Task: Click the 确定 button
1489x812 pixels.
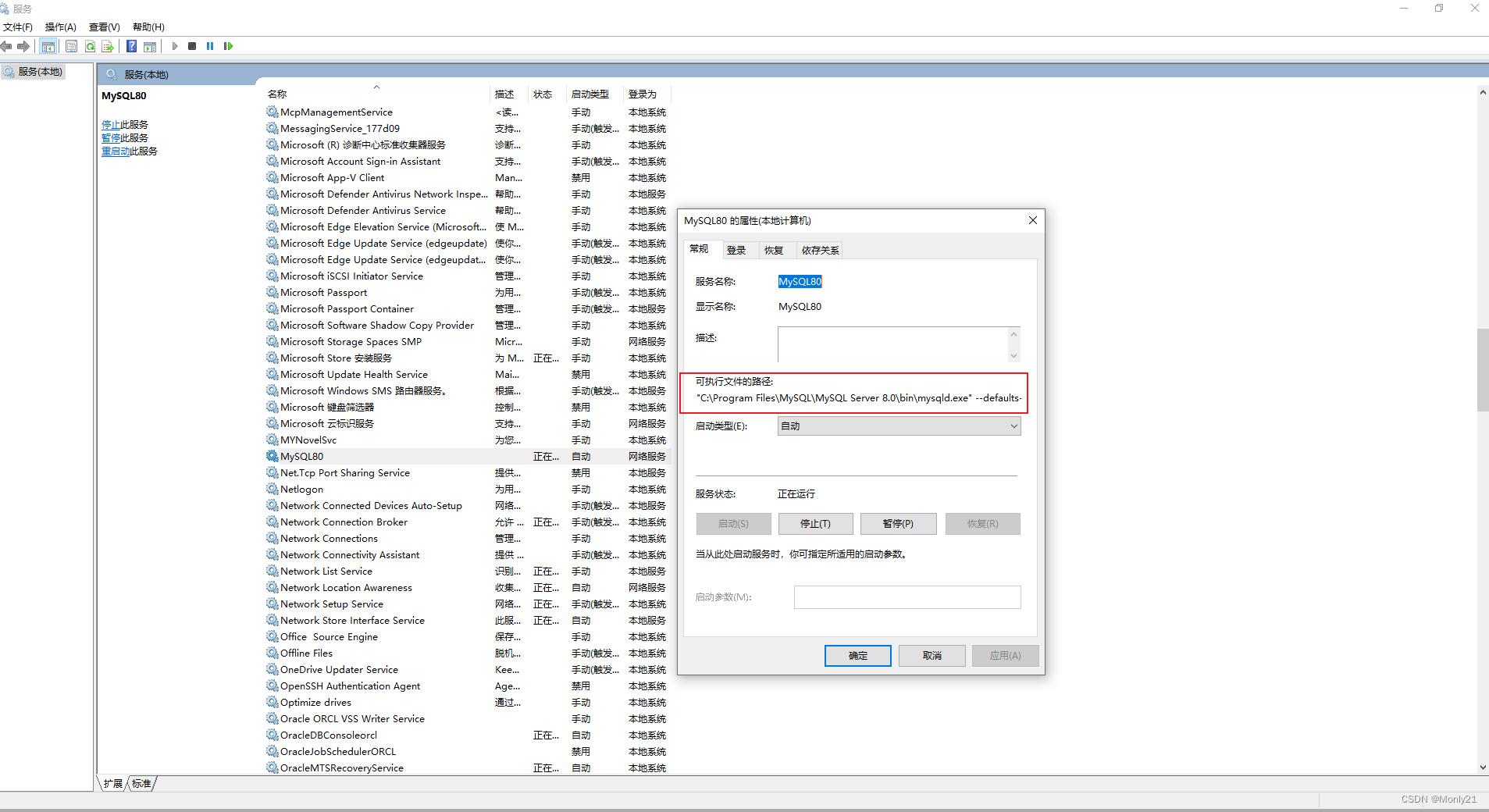Action: click(x=857, y=656)
